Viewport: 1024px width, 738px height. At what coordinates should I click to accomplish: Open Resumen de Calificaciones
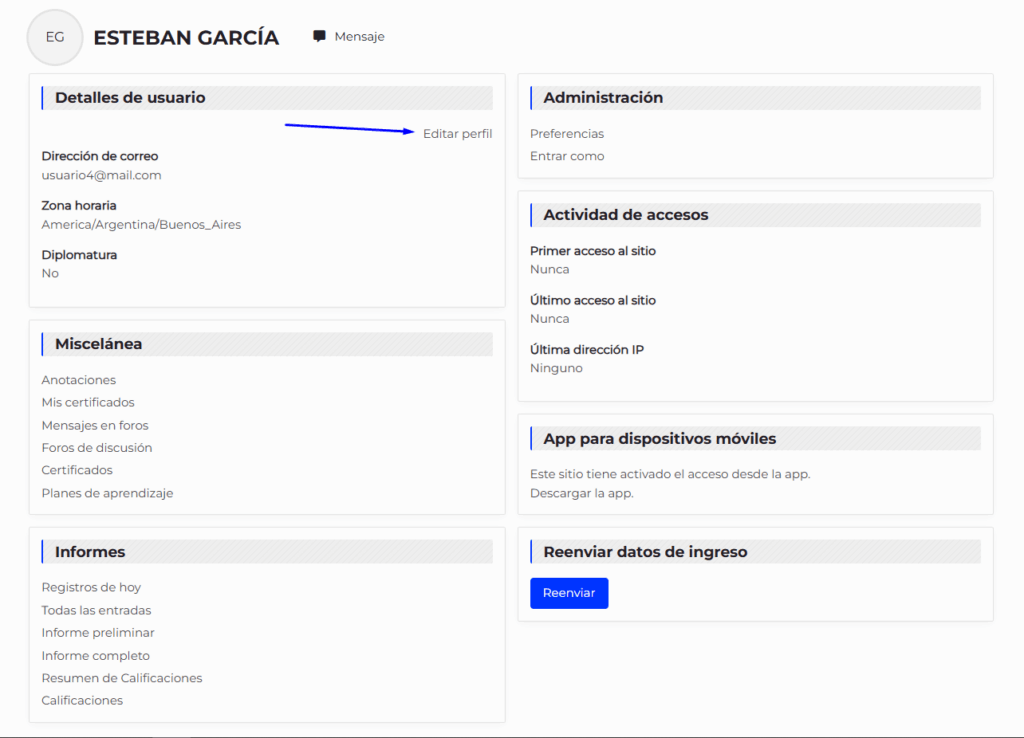[122, 678]
